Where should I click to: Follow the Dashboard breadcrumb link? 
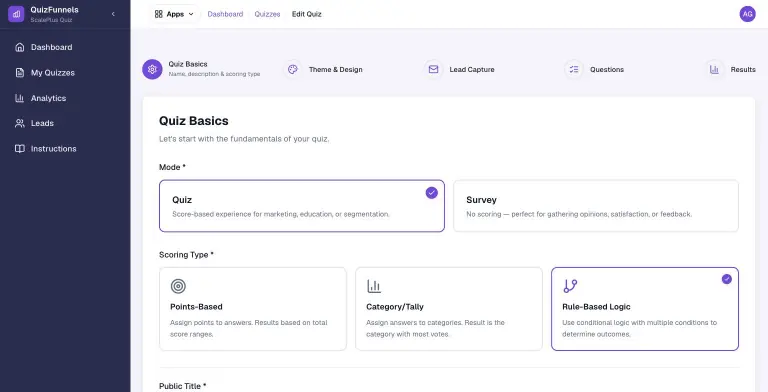point(225,14)
